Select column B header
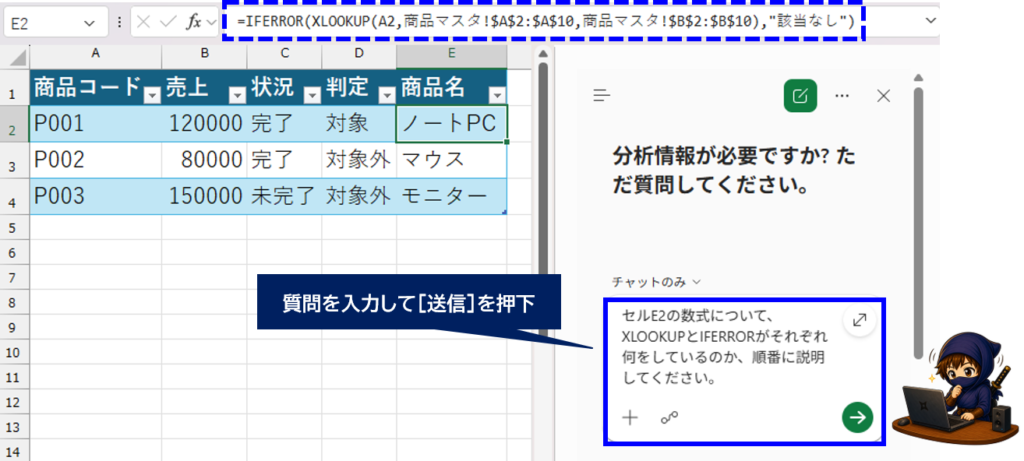 click(204, 55)
